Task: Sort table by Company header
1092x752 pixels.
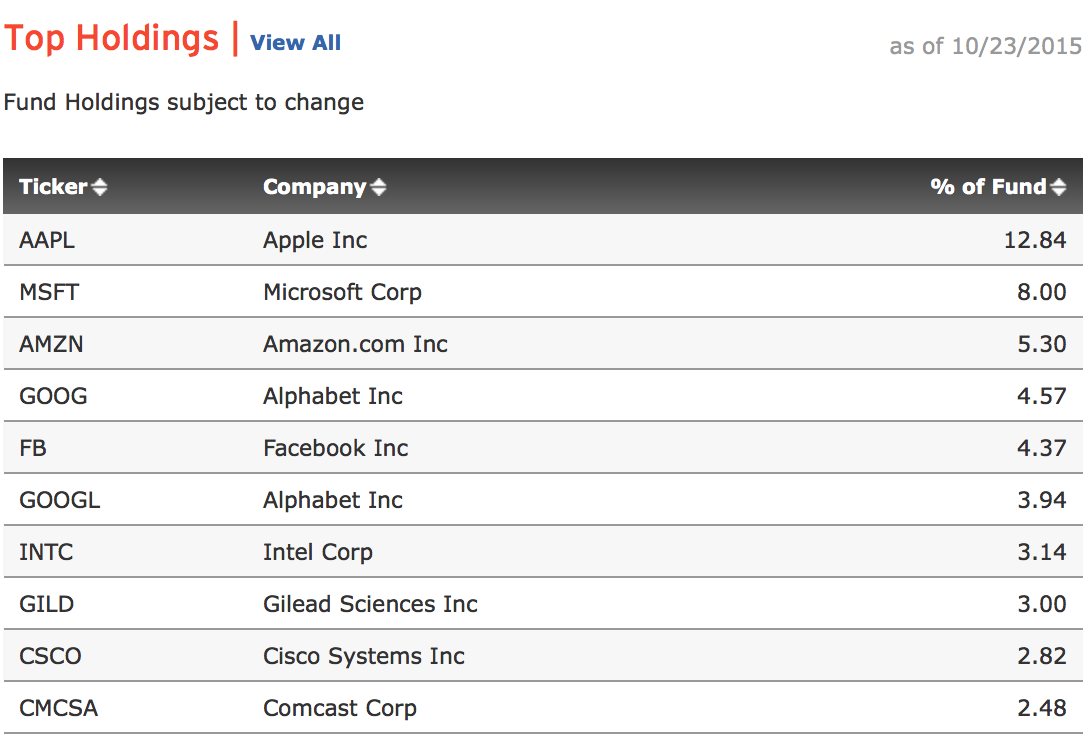Action: click(x=314, y=187)
